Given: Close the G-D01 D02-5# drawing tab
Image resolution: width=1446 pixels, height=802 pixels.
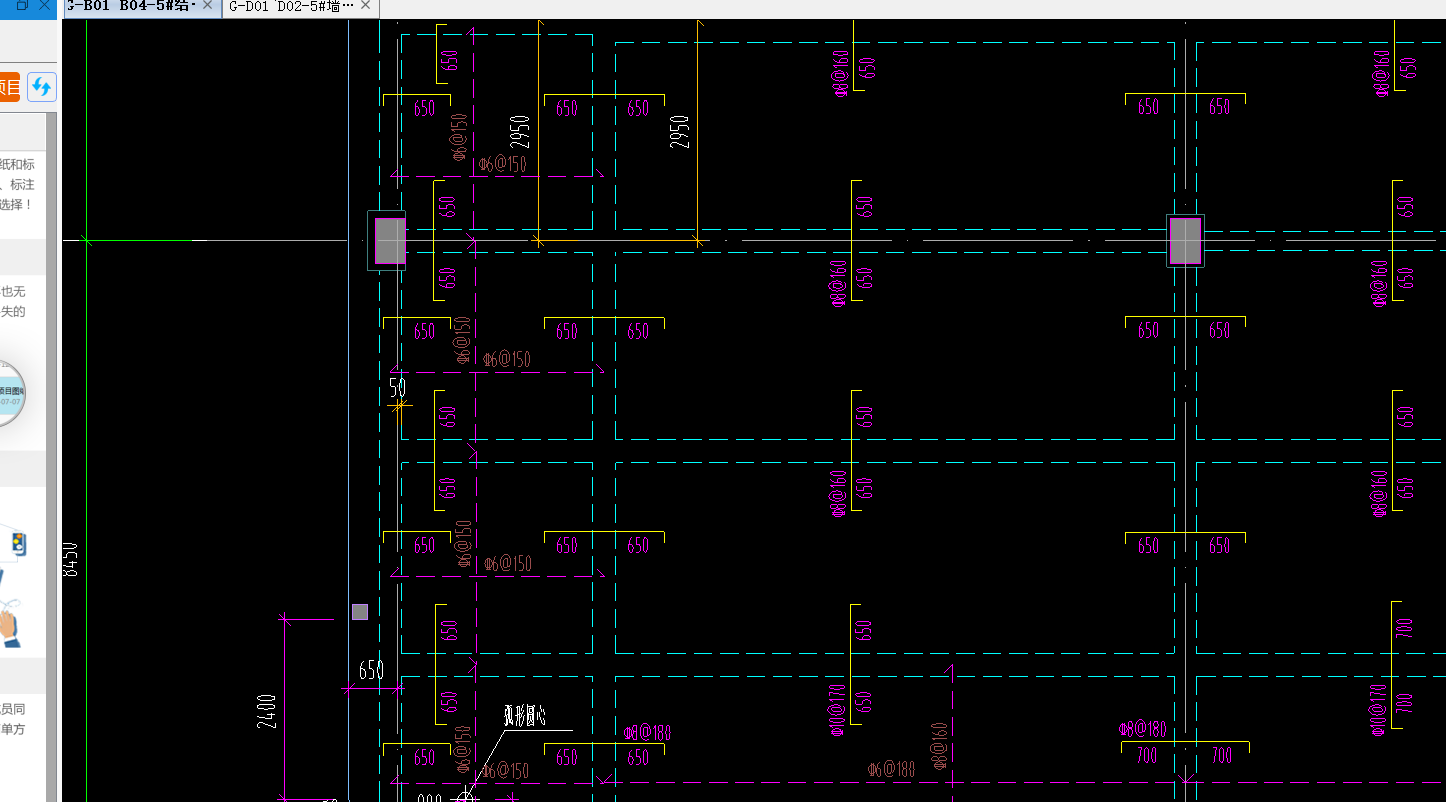Looking at the screenshot, I should [x=365, y=5].
